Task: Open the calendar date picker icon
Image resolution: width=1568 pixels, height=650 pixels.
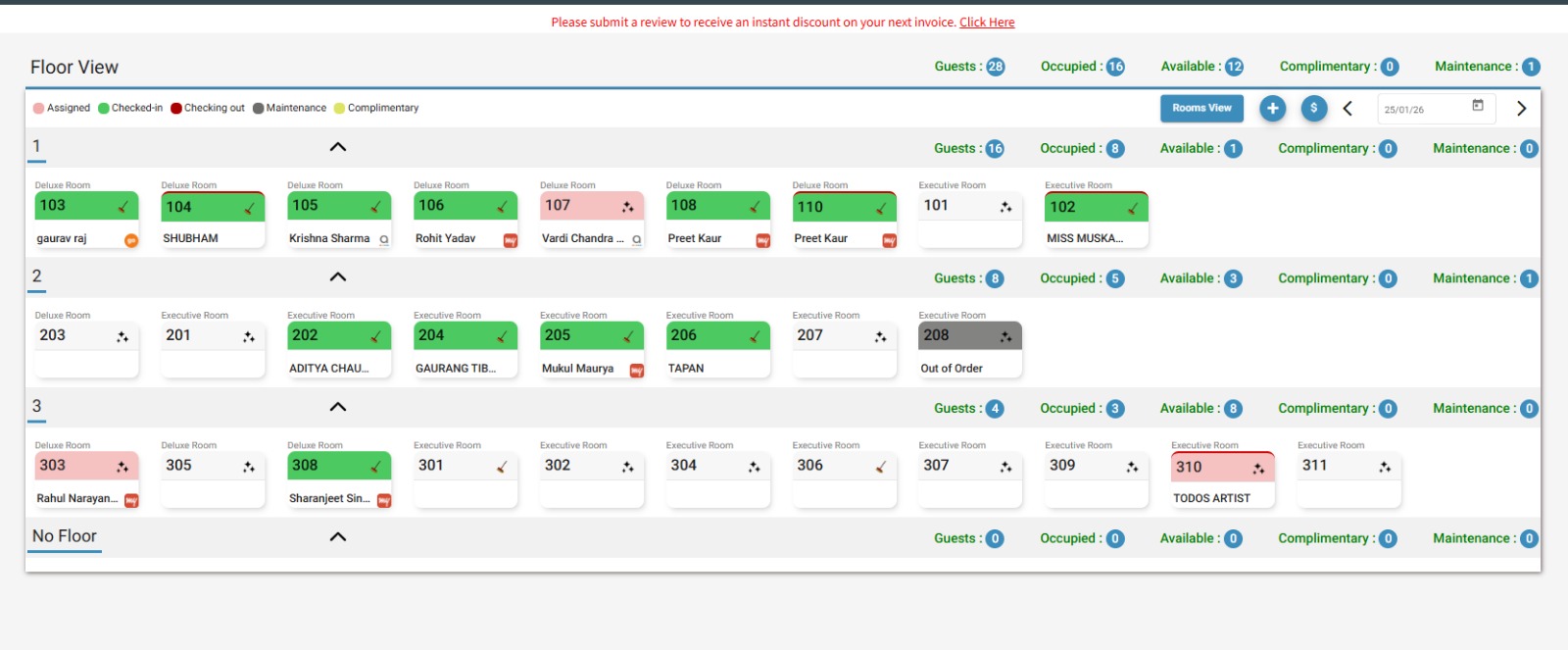Action: point(1478,106)
